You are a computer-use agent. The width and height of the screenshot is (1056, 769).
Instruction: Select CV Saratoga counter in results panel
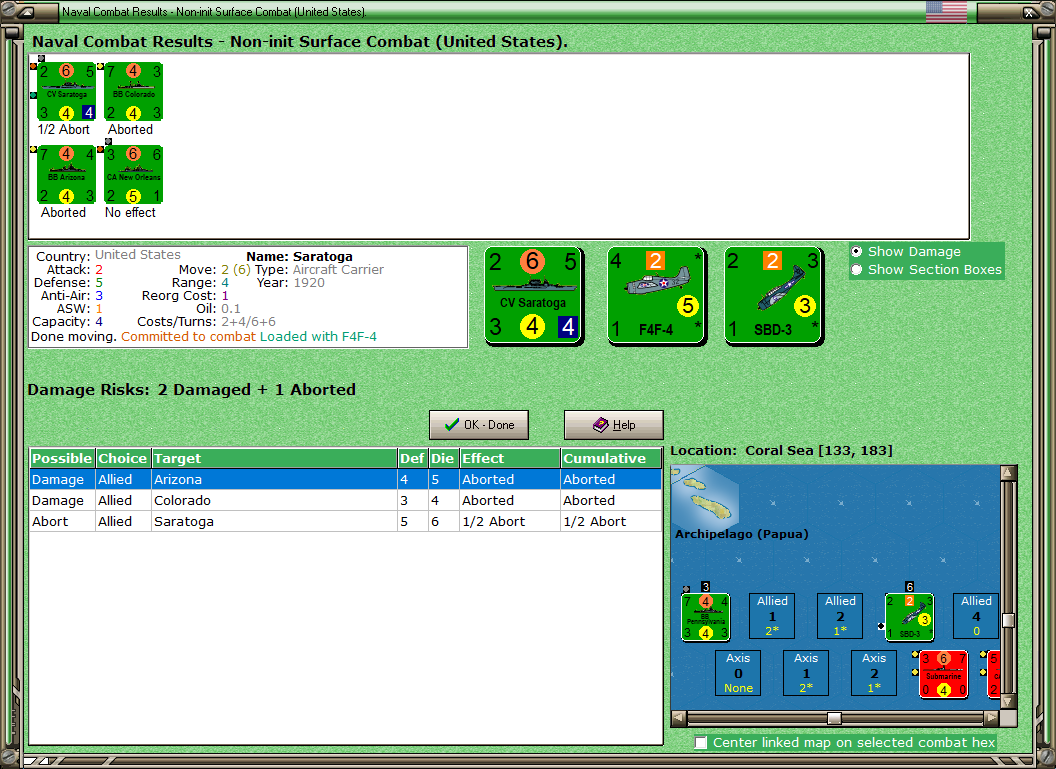(x=66, y=92)
